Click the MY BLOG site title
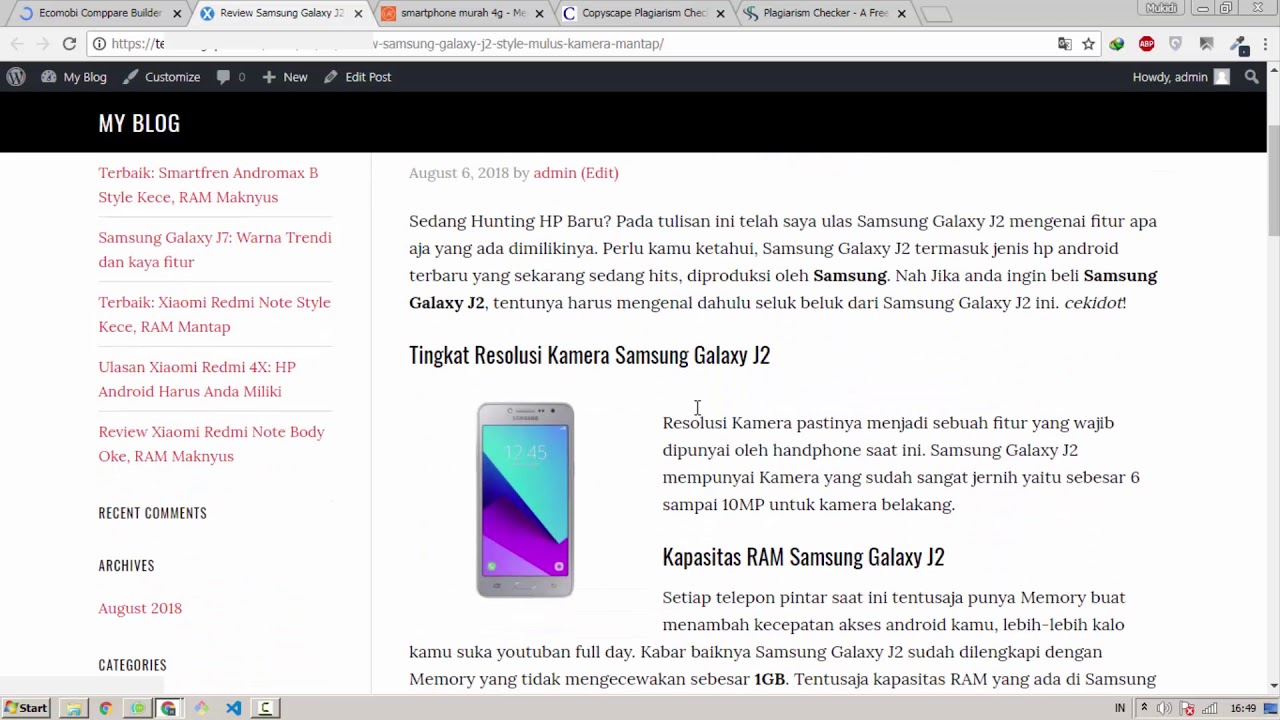 coord(139,123)
